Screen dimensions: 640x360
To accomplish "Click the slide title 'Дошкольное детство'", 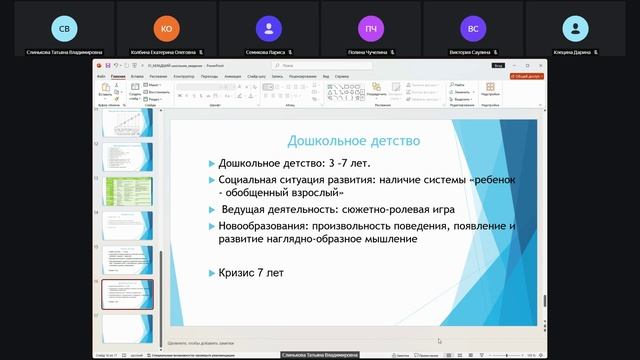I will (x=354, y=141).
